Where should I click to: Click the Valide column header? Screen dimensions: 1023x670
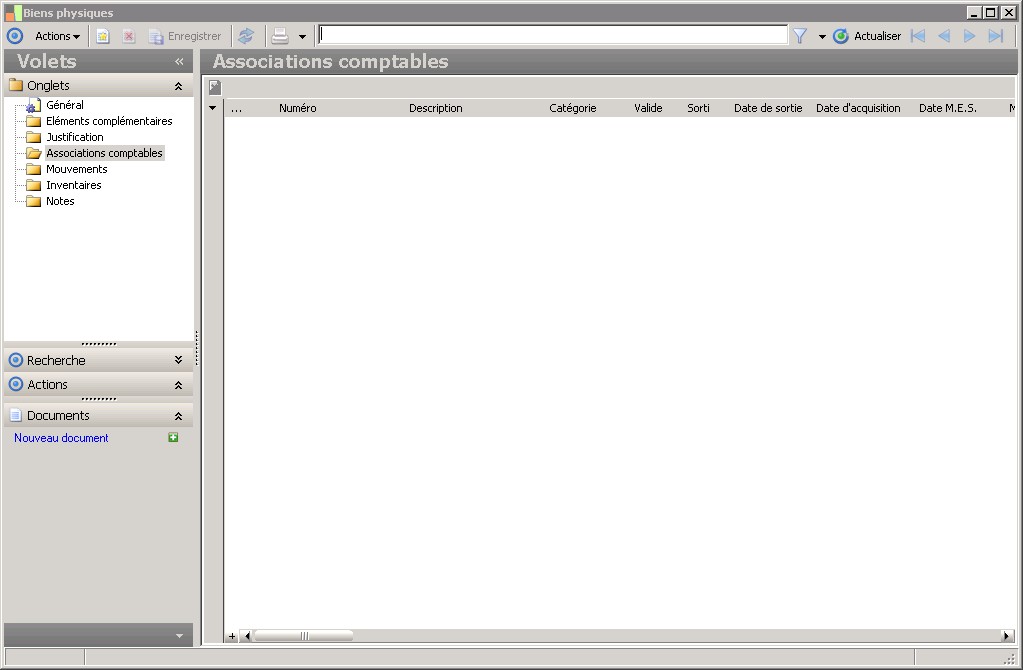pyautogui.click(x=648, y=108)
